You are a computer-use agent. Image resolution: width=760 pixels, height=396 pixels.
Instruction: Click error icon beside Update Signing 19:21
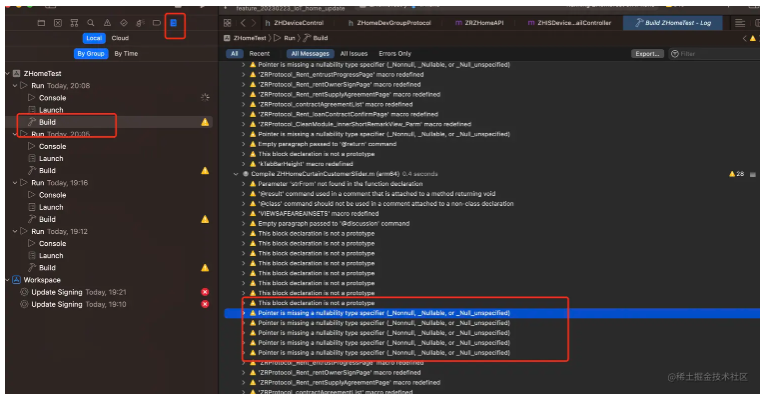coord(205,292)
